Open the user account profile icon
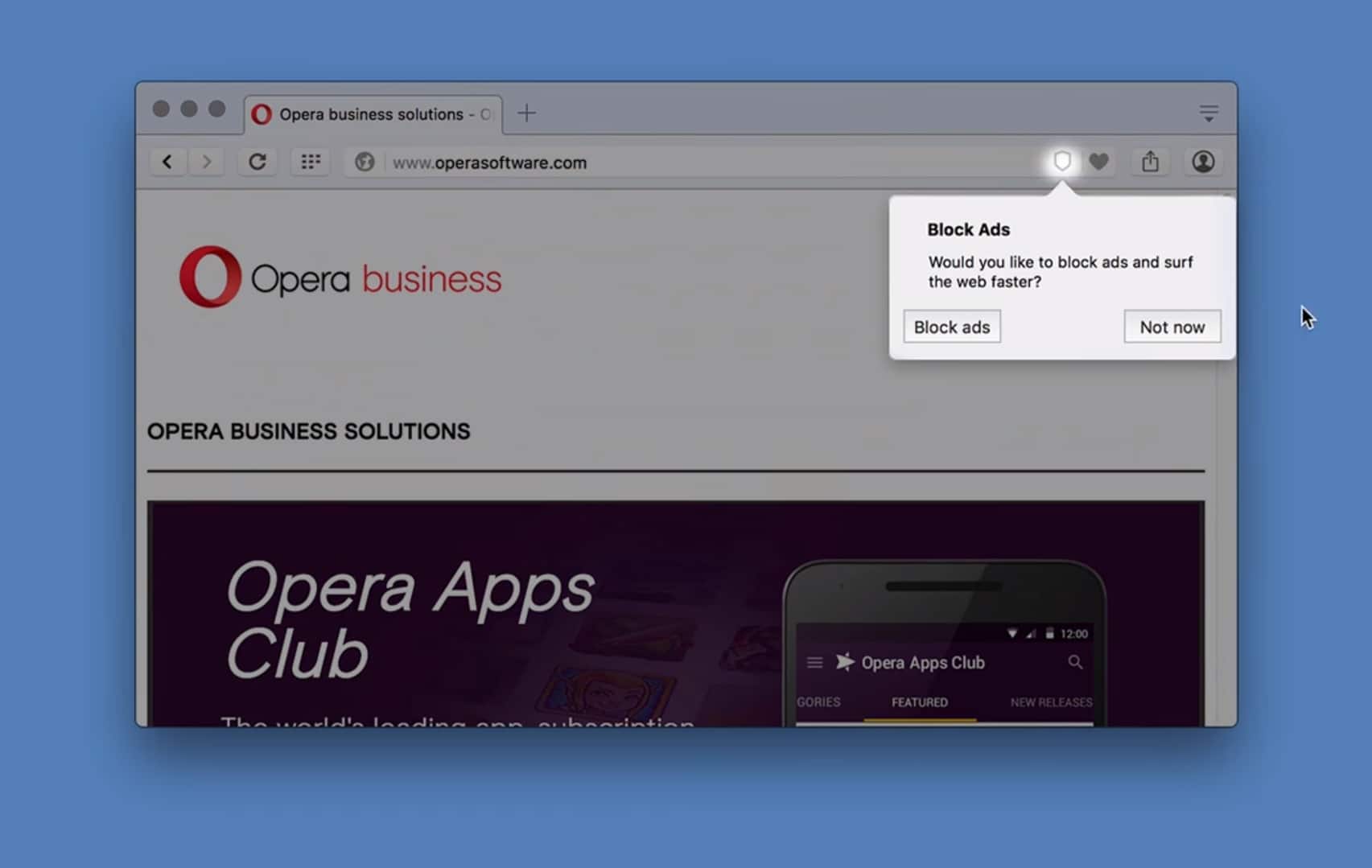Viewport: 1372px width, 868px height. (x=1203, y=162)
